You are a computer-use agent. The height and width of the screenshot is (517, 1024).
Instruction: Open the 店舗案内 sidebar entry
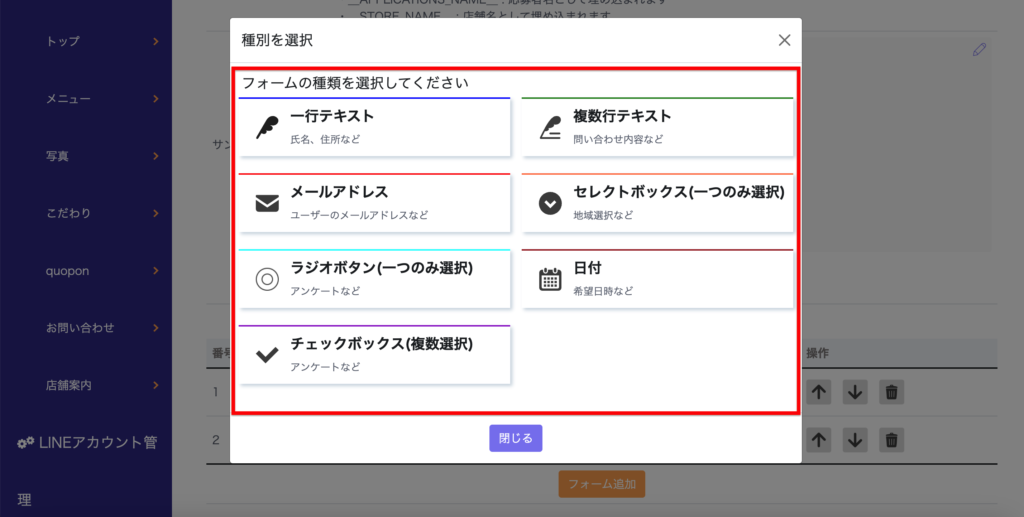click(156, 384)
